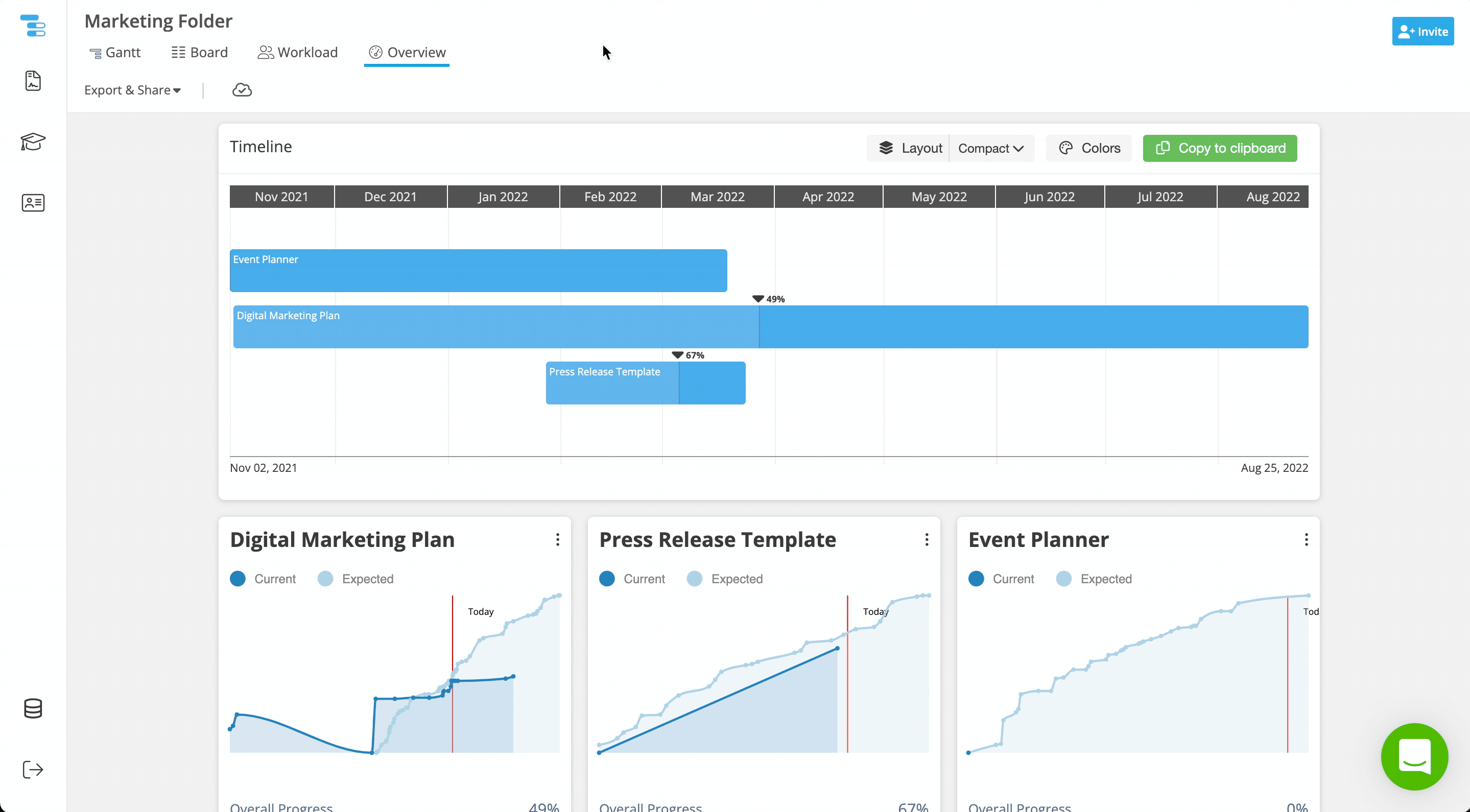
Task: Click the Press Release Template timeline bar
Action: (646, 384)
